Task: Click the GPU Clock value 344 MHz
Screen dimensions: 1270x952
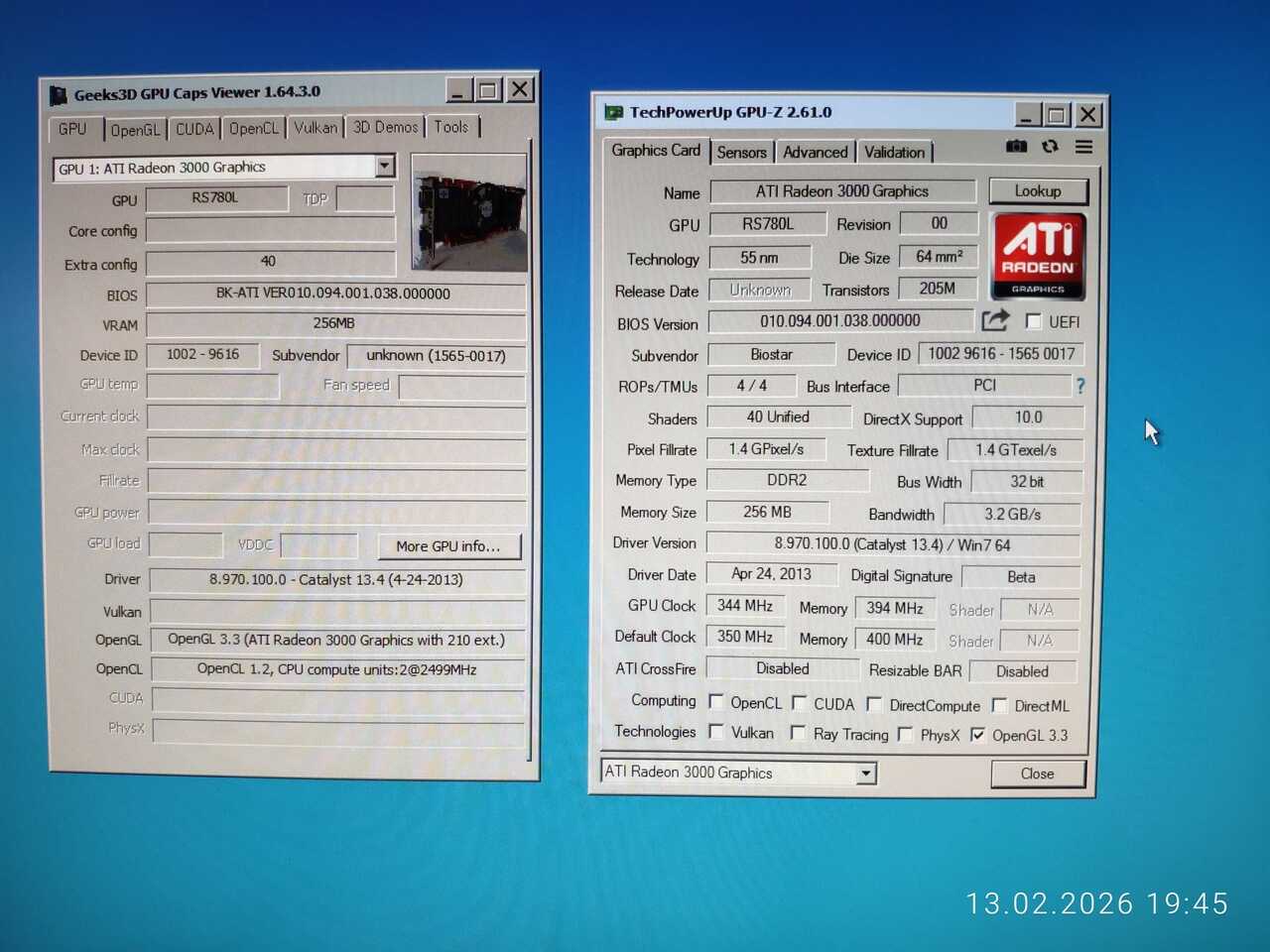Action: point(745,606)
